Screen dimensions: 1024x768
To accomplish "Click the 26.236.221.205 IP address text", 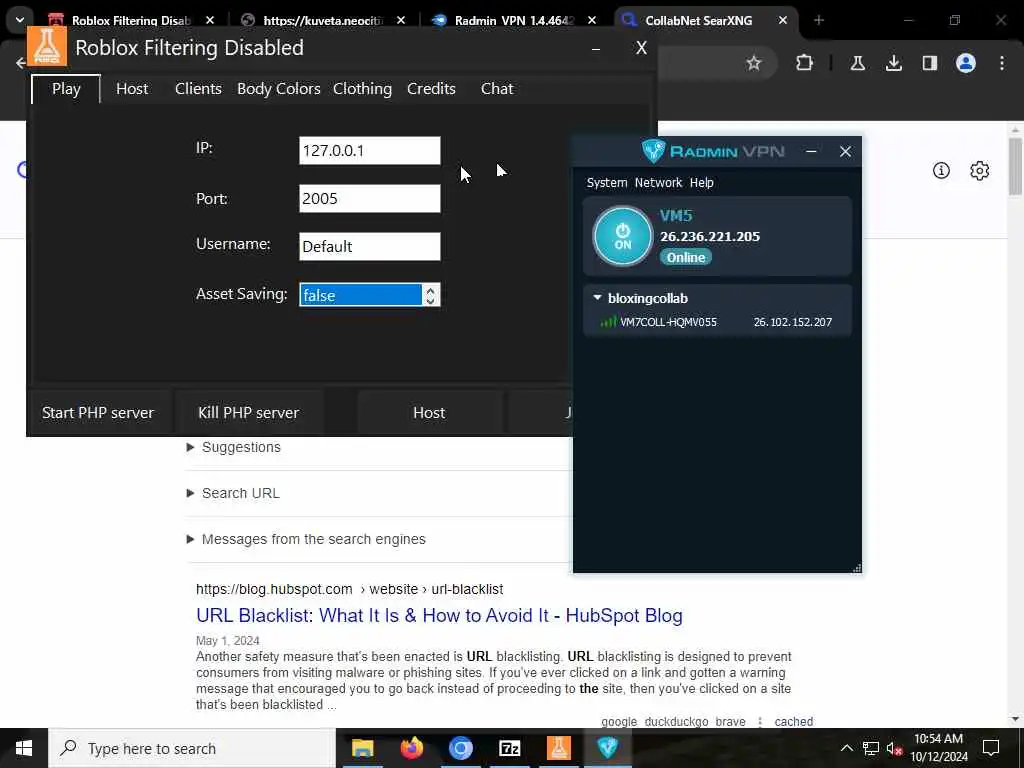I will (710, 236).
